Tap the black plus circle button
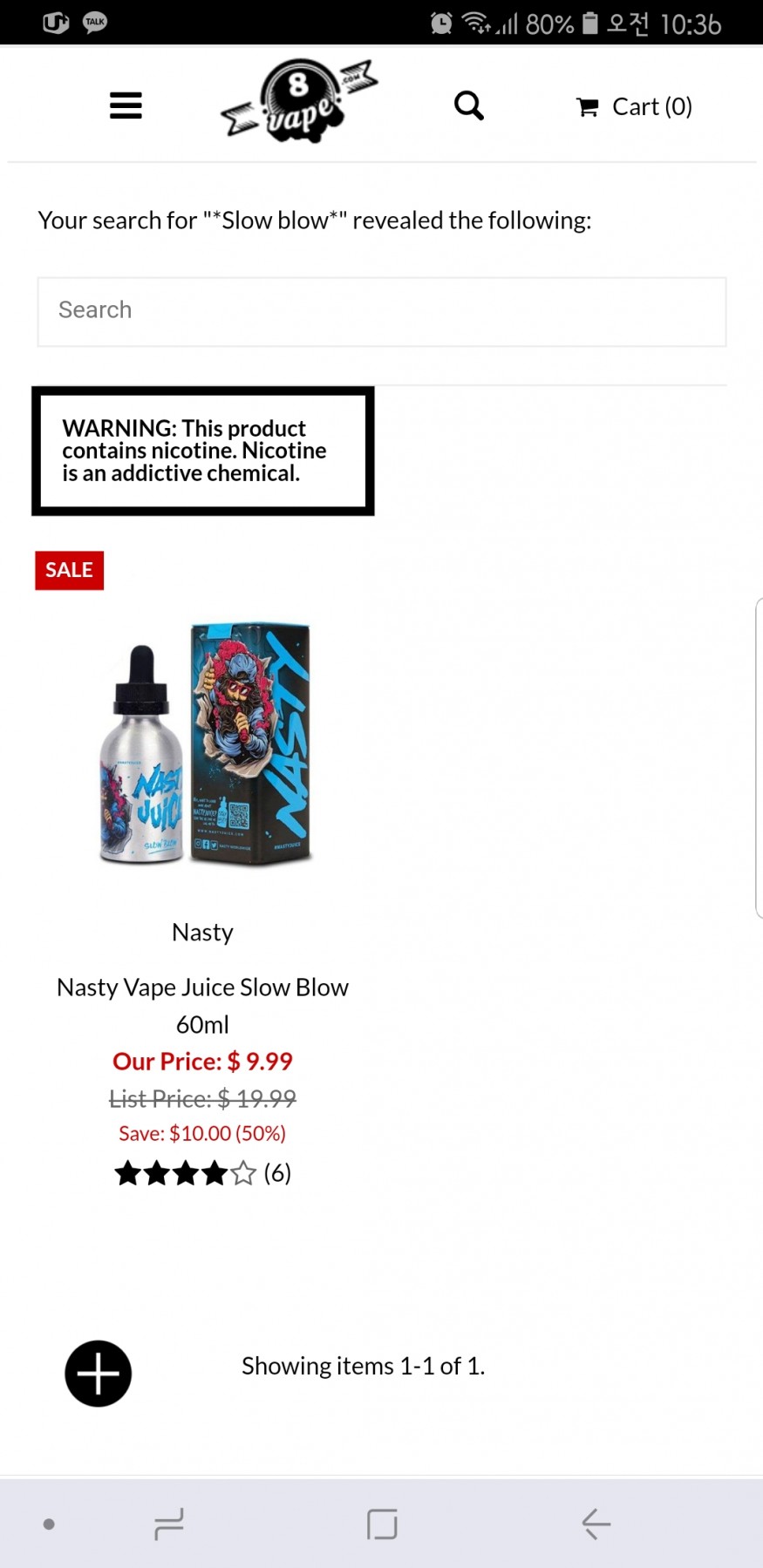Viewport: 763px width, 1568px height. (99, 1373)
